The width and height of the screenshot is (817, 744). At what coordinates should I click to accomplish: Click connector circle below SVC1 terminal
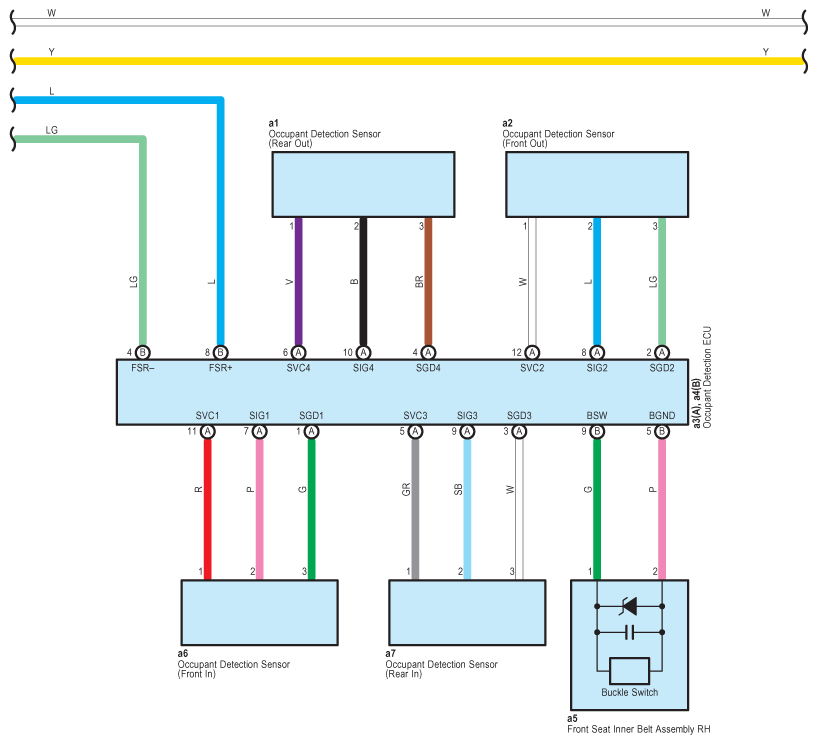point(208,431)
